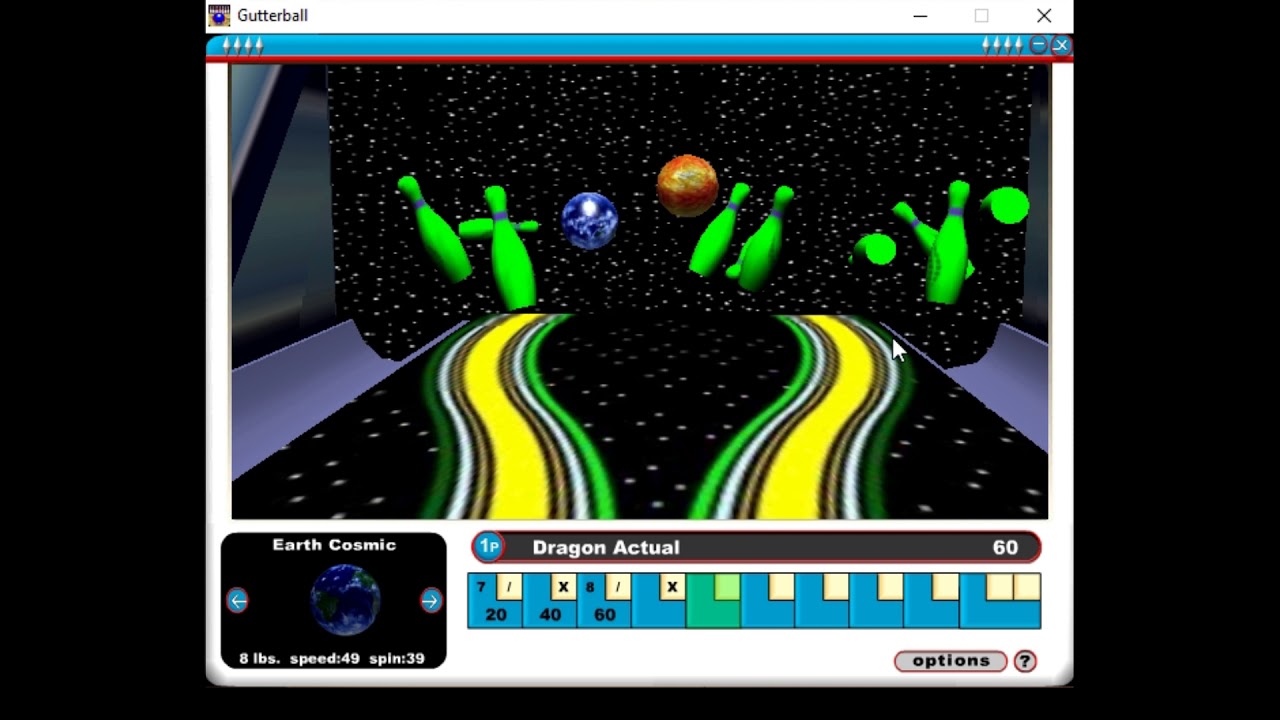The height and width of the screenshot is (720, 1280).
Task: Close the Gutterball window from the Windows title bar
Action: coord(1044,16)
